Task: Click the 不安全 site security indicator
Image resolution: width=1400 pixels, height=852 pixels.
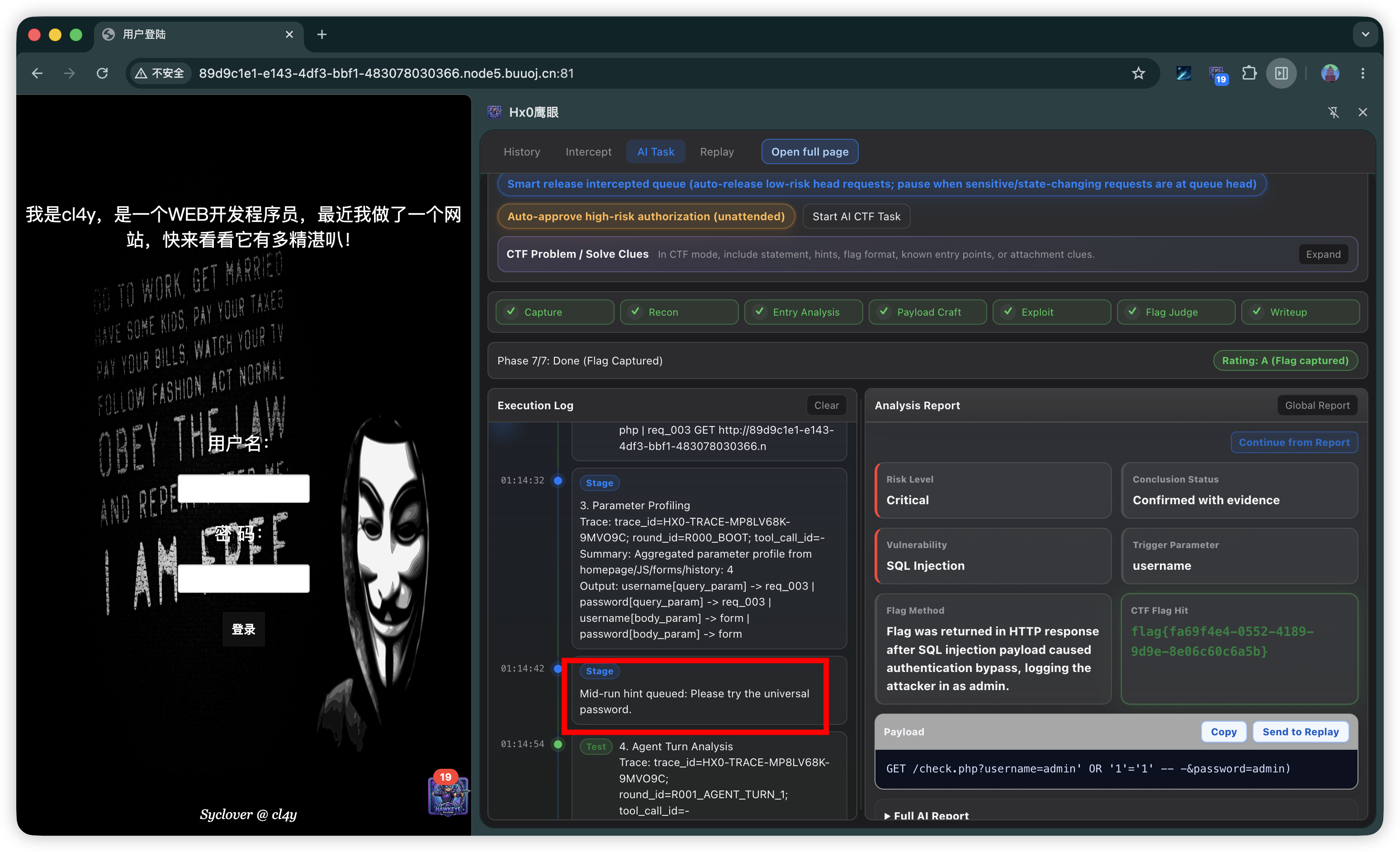Action: pyautogui.click(x=160, y=73)
